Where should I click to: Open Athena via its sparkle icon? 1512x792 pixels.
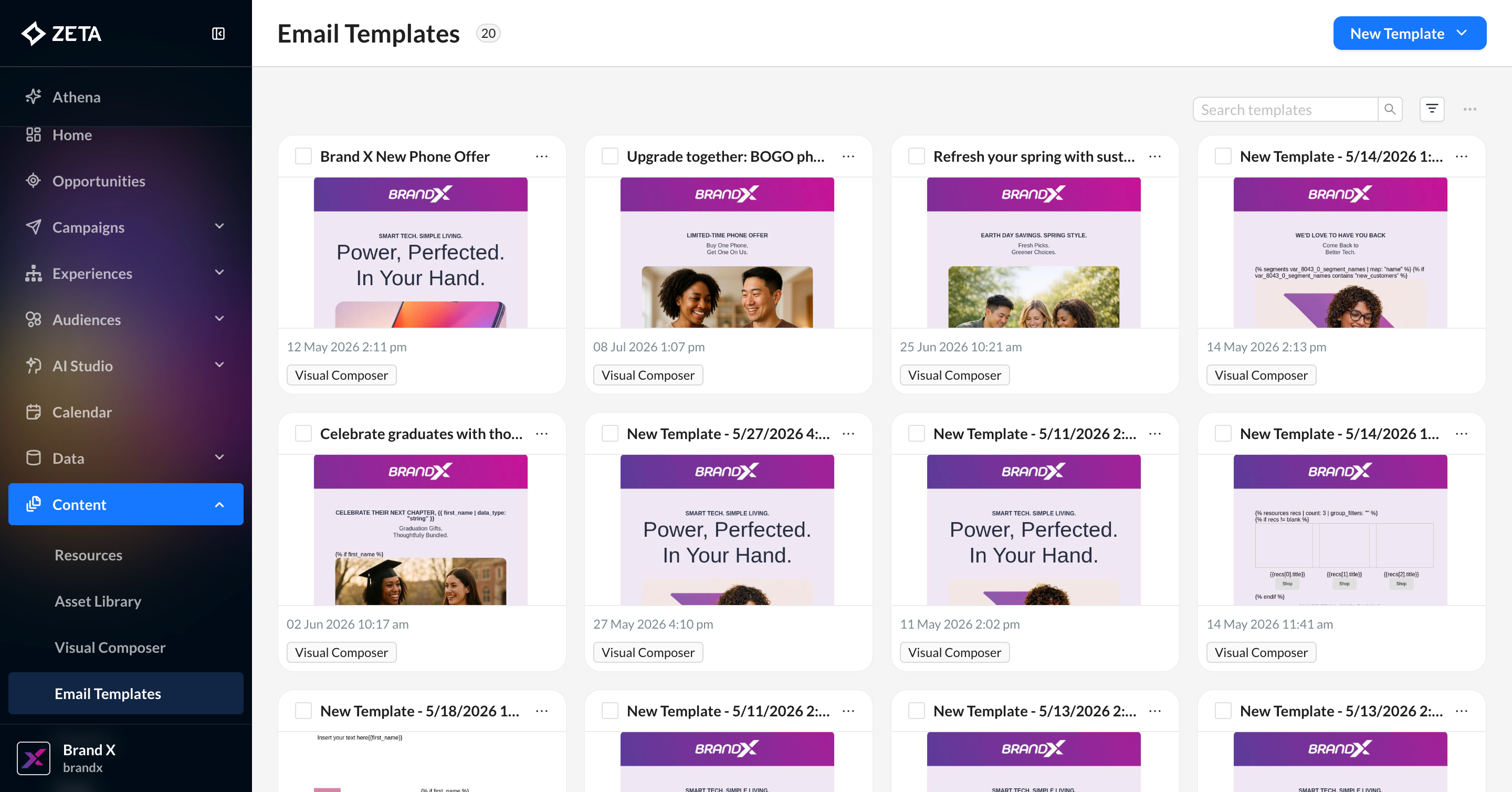tap(34, 96)
